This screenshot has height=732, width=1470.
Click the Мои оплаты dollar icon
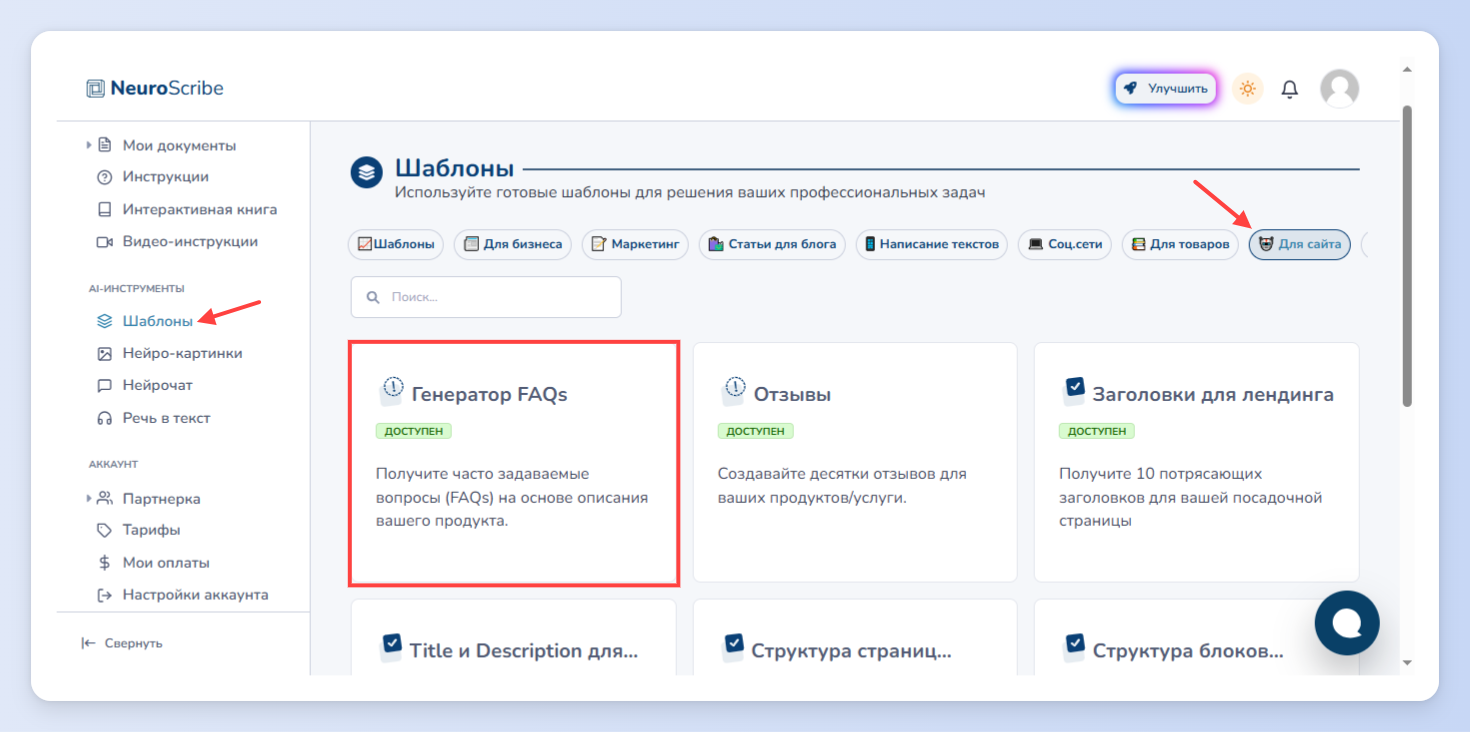coord(104,563)
